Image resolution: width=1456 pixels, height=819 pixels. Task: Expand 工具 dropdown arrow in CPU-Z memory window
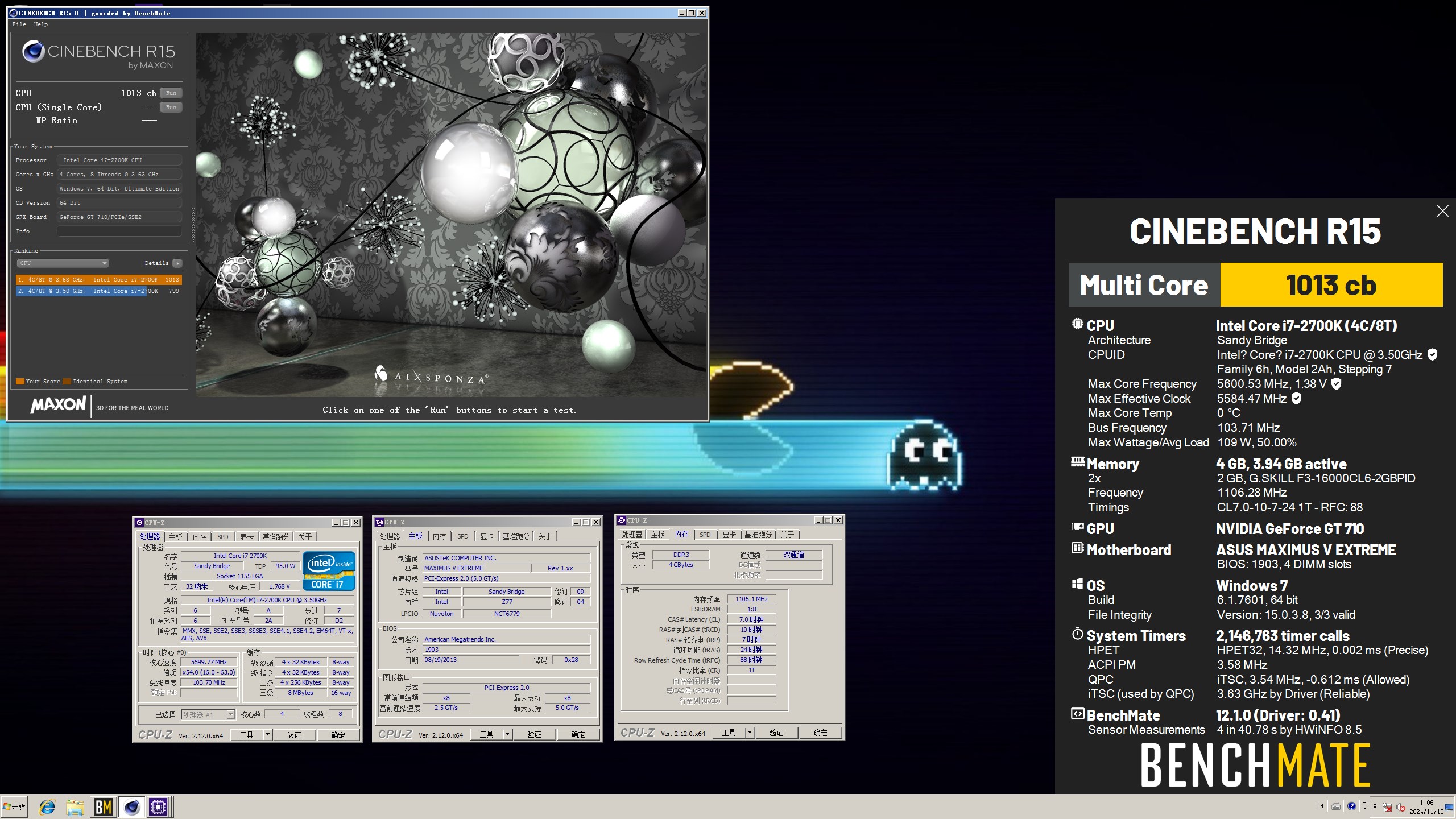click(750, 733)
